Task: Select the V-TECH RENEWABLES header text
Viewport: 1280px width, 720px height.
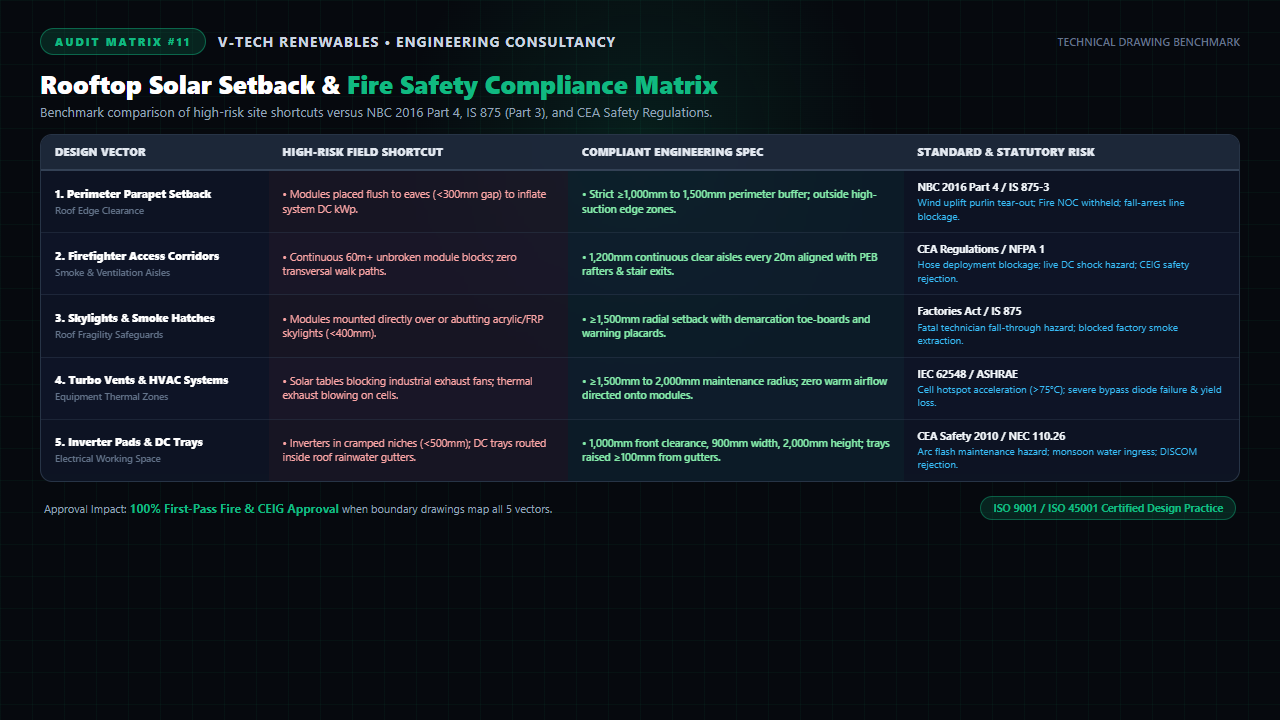Action: click(x=417, y=42)
